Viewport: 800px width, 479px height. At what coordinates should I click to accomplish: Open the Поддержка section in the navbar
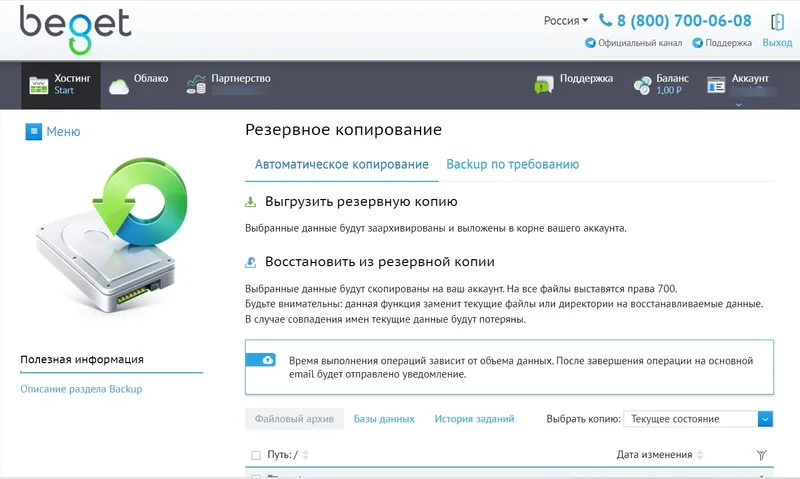pos(574,85)
